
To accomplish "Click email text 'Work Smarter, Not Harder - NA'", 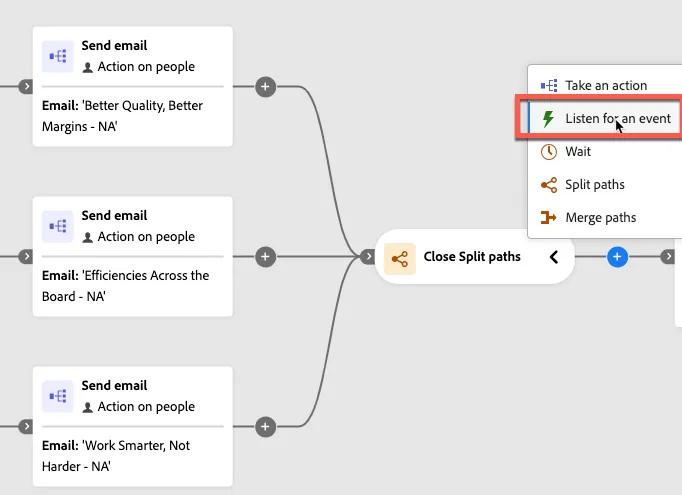I will [116, 456].
